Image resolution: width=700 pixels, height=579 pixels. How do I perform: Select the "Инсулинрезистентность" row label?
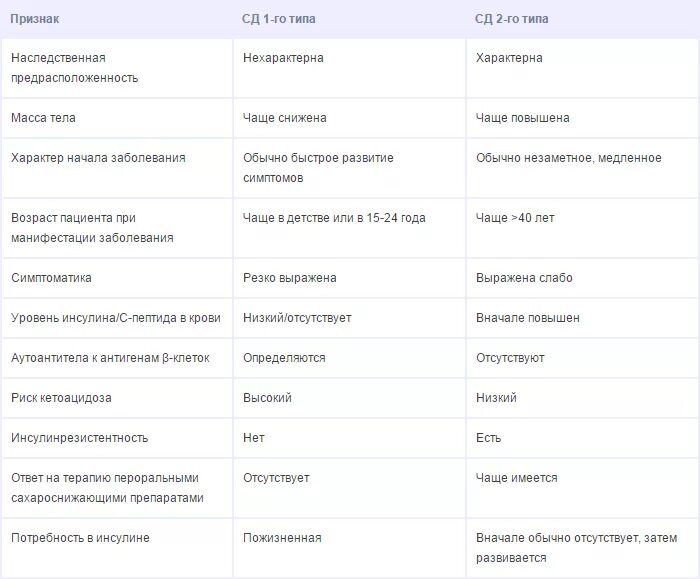tap(79, 438)
